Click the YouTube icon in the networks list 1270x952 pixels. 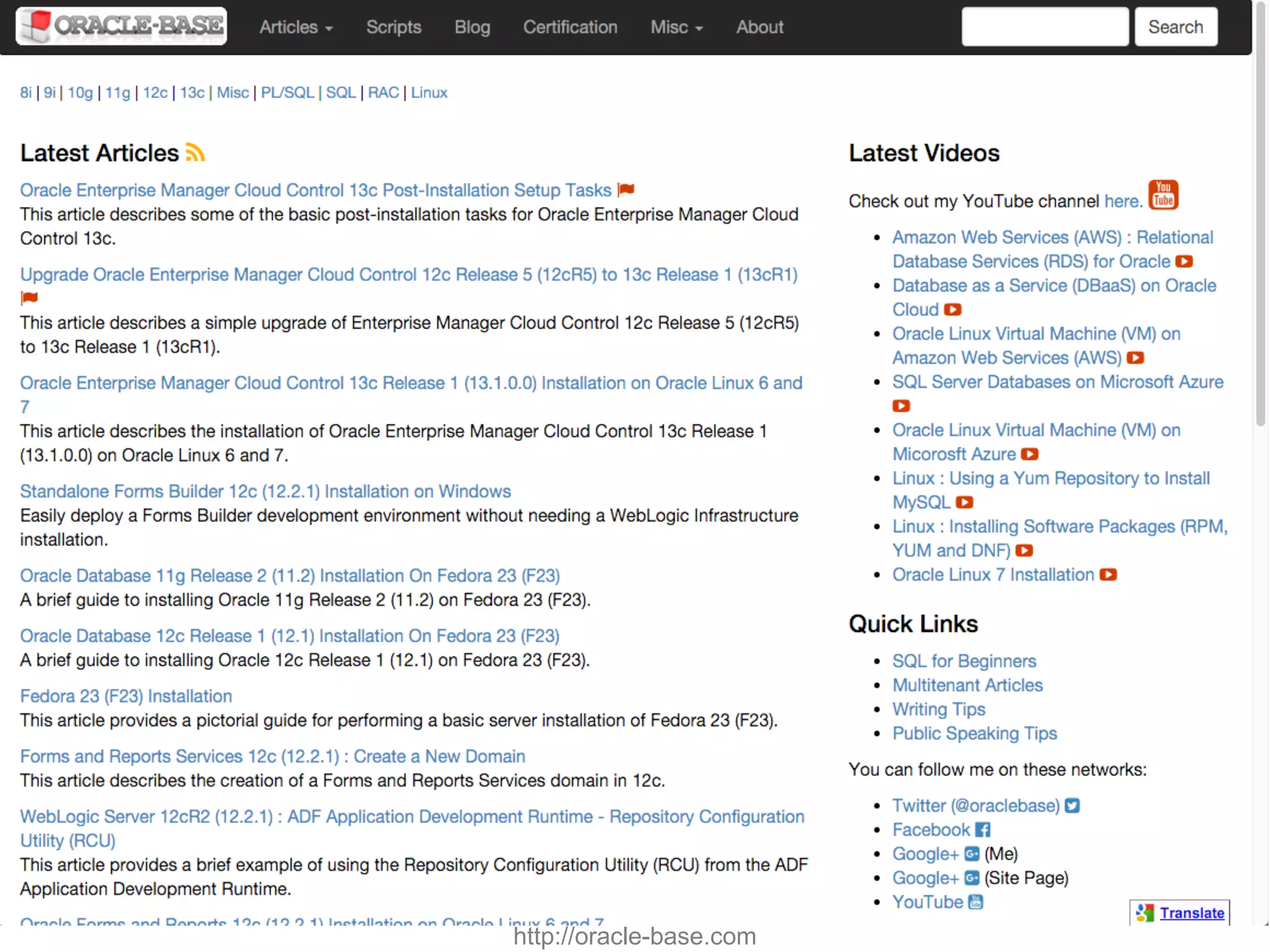click(x=975, y=902)
